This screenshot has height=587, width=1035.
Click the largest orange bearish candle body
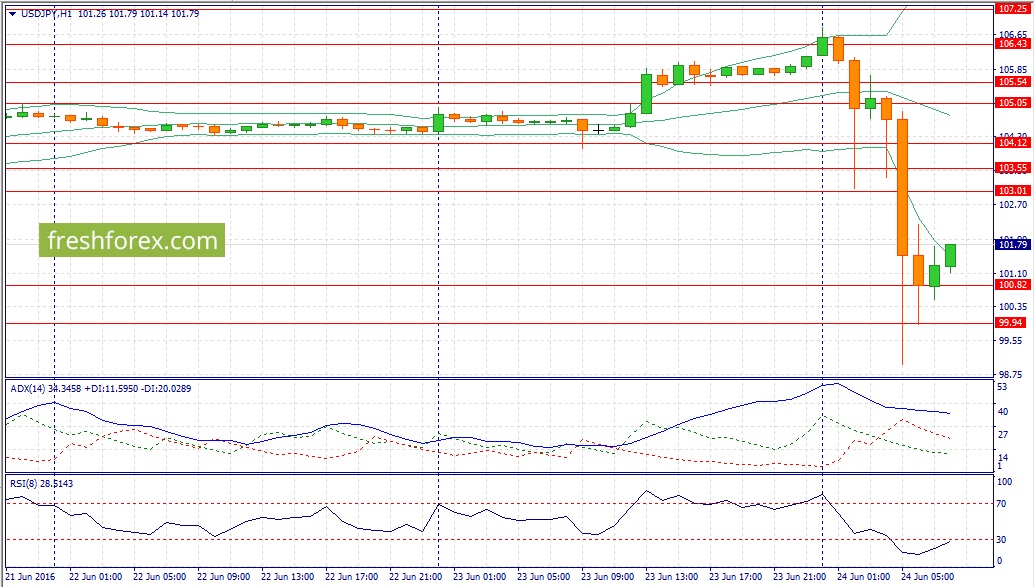pyautogui.click(x=902, y=187)
